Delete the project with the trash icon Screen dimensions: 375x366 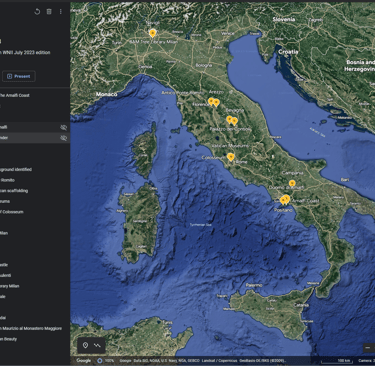click(49, 12)
